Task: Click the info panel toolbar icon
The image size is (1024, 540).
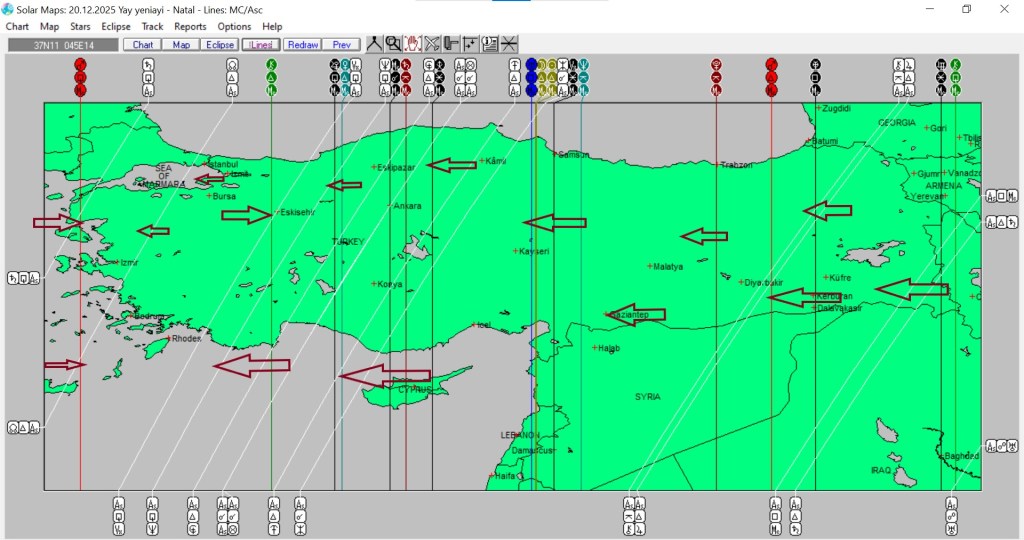Action: click(x=490, y=44)
